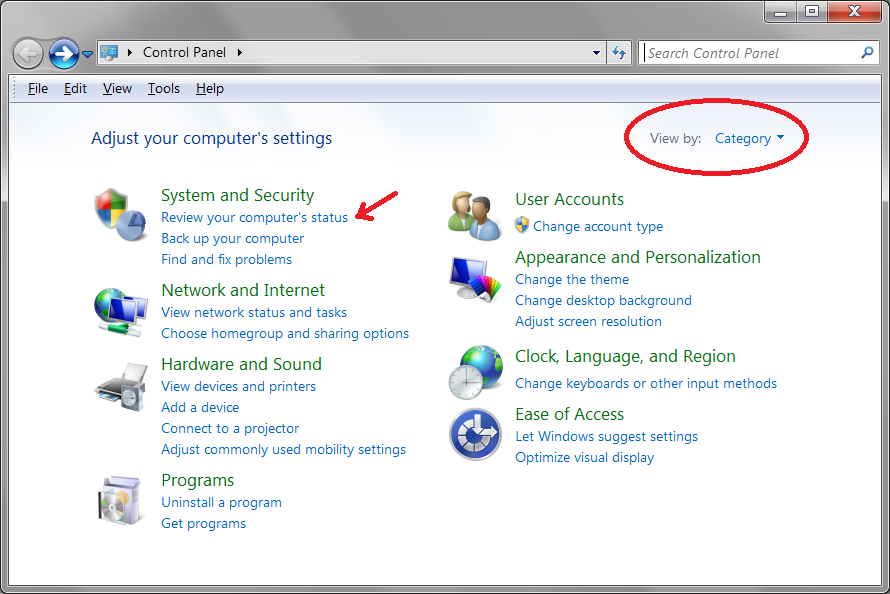890x594 pixels.
Task: Open Review your computer's status
Action: click(254, 217)
